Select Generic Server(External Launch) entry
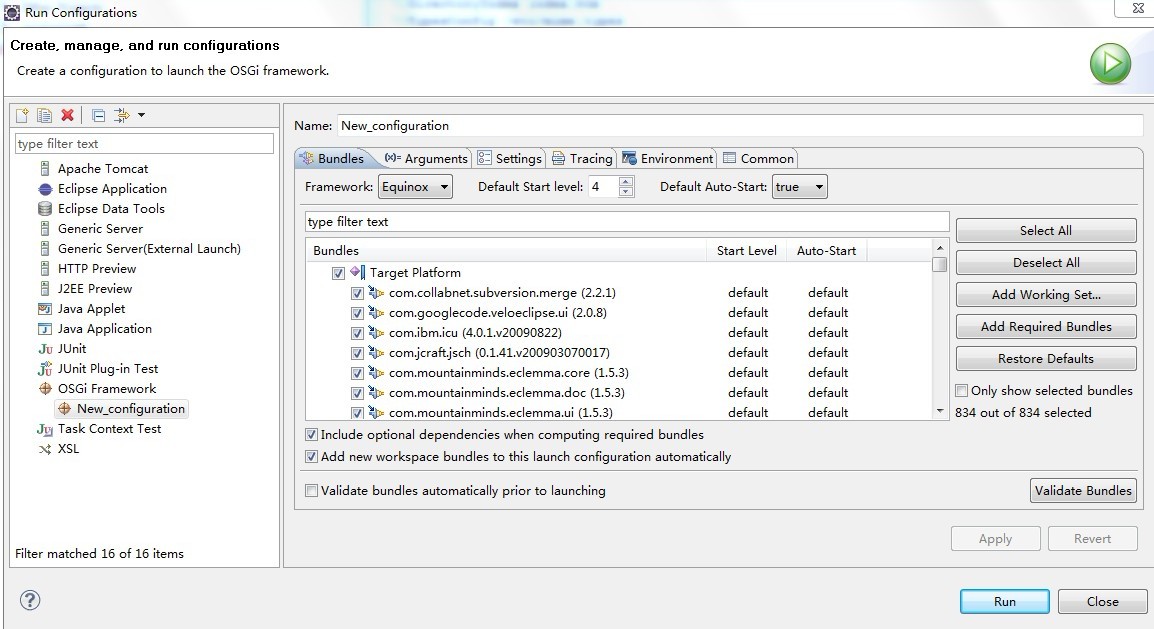Viewport: 1154px width, 629px height. point(149,249)
